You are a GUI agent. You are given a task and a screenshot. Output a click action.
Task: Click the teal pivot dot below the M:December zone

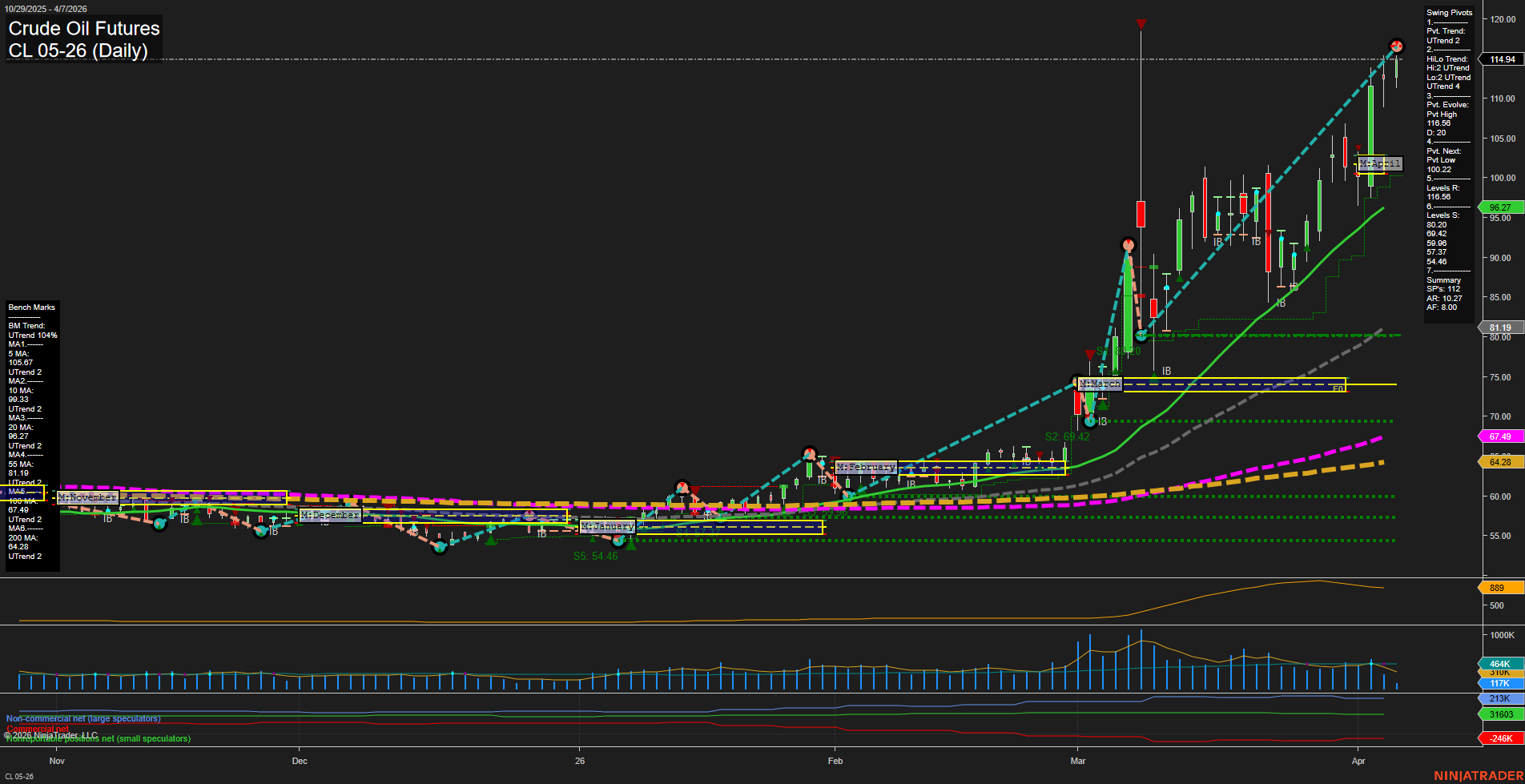[x=439, y=549]
